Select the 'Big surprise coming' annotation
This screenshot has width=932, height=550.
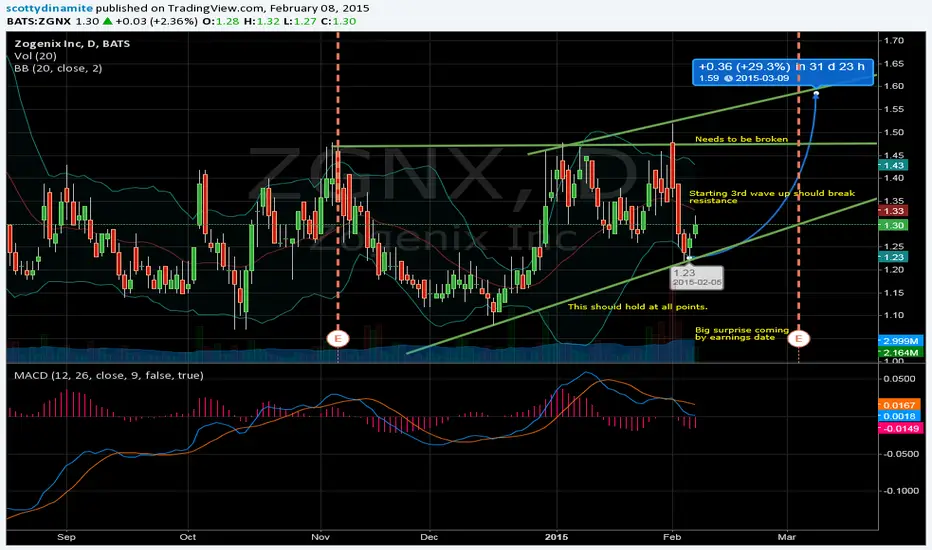click(742, 334)
